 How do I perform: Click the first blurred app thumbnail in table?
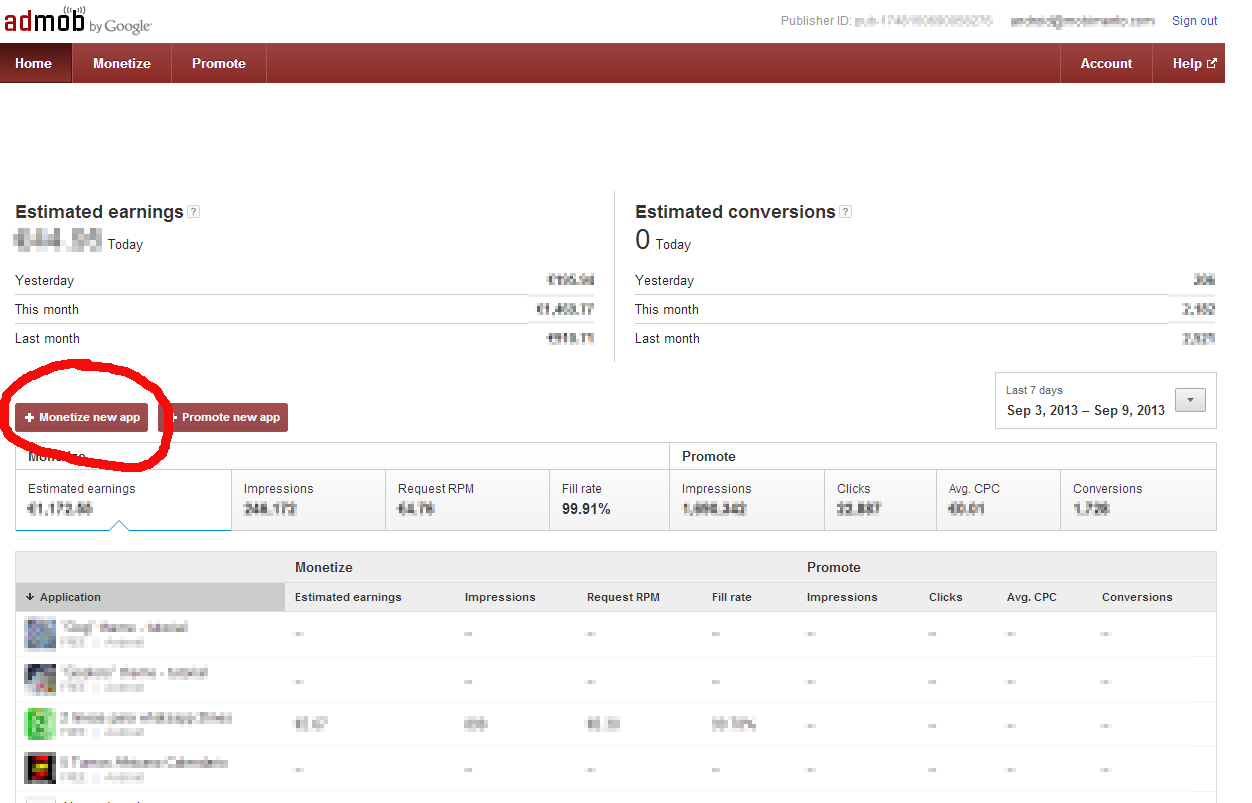pos(40,634)
